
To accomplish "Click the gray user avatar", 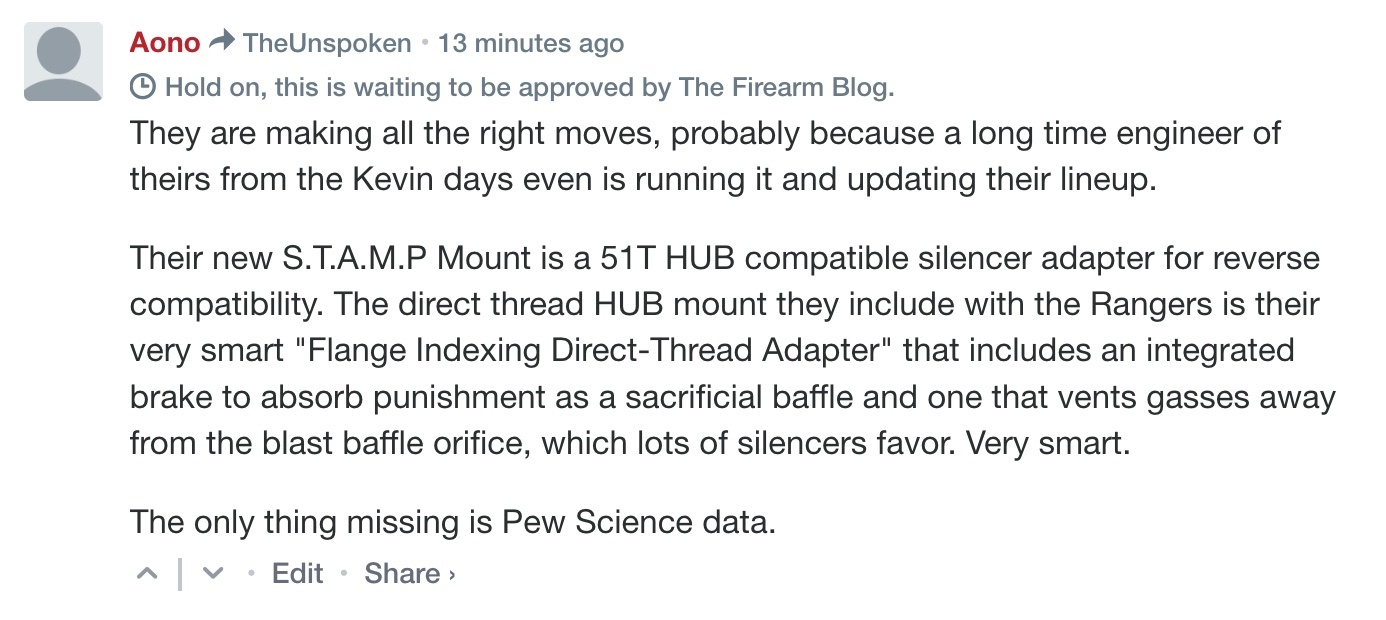I will coord(63,61).
